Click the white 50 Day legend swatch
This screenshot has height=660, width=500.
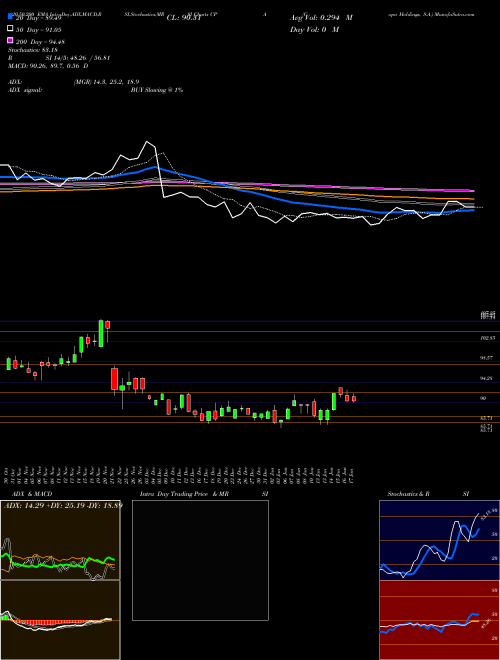tap(10, 29)
